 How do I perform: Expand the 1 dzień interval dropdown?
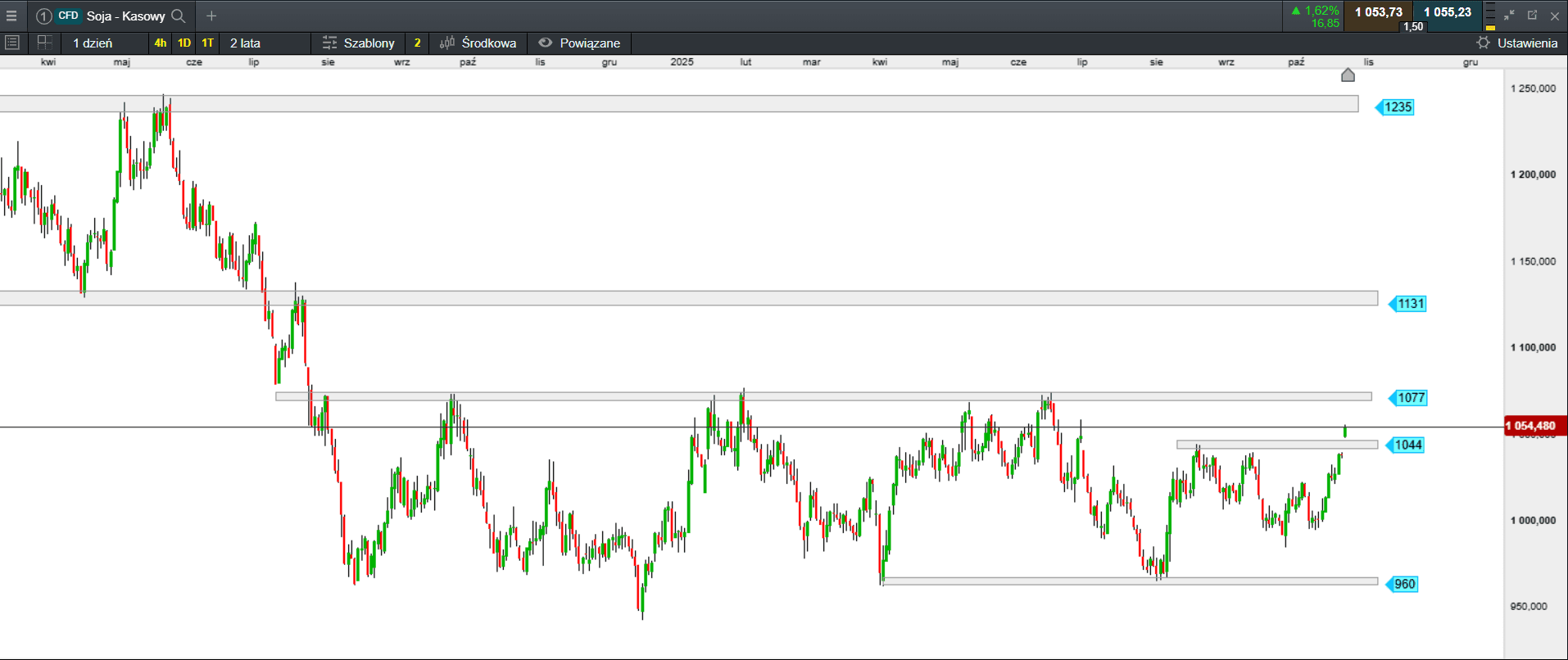pyautogui.click(x=93, y=43)
